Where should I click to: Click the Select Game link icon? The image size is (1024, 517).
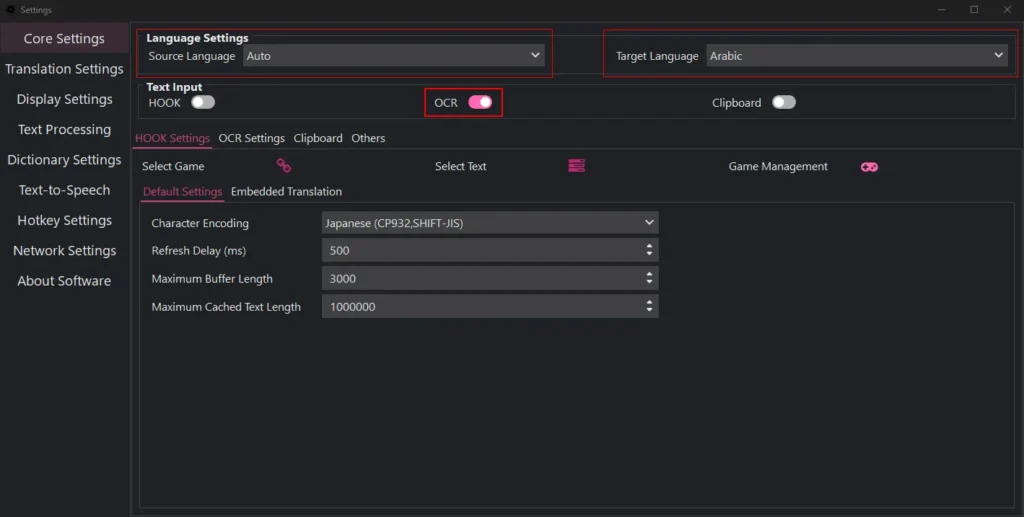[283, 166]
